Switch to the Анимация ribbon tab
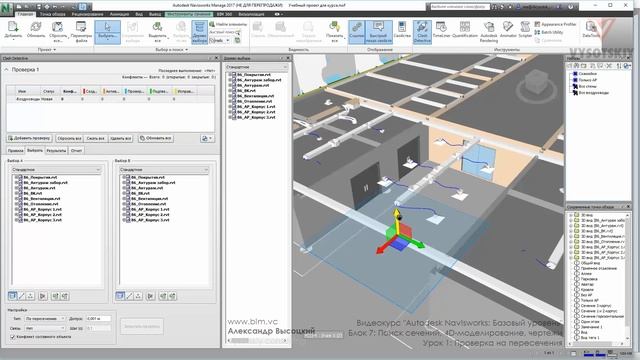The image size is (640, 360). tap(119, 14)
